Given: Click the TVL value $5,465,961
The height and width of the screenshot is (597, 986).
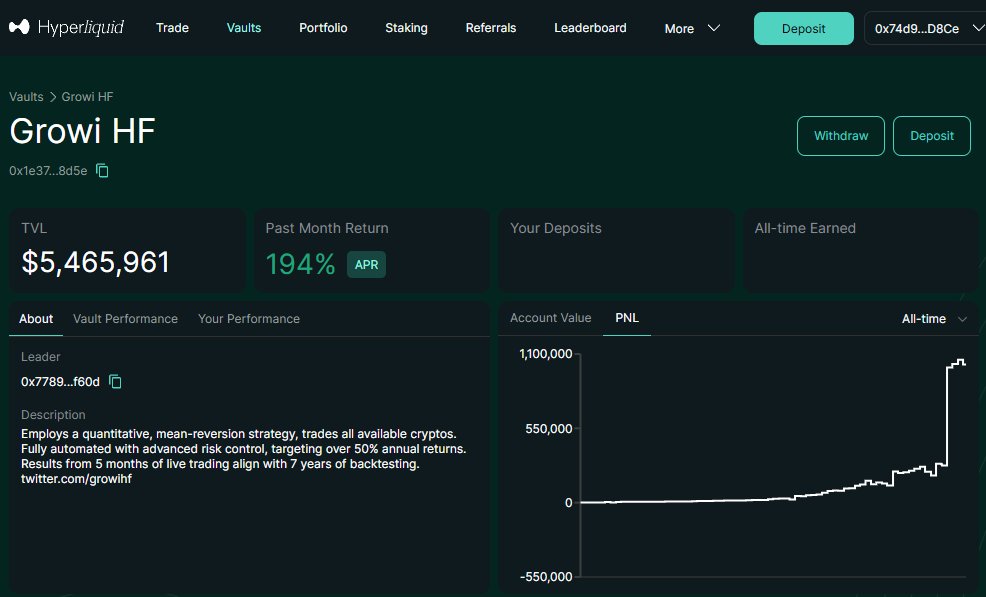Looking at the screenshot, I should point(96,262).
